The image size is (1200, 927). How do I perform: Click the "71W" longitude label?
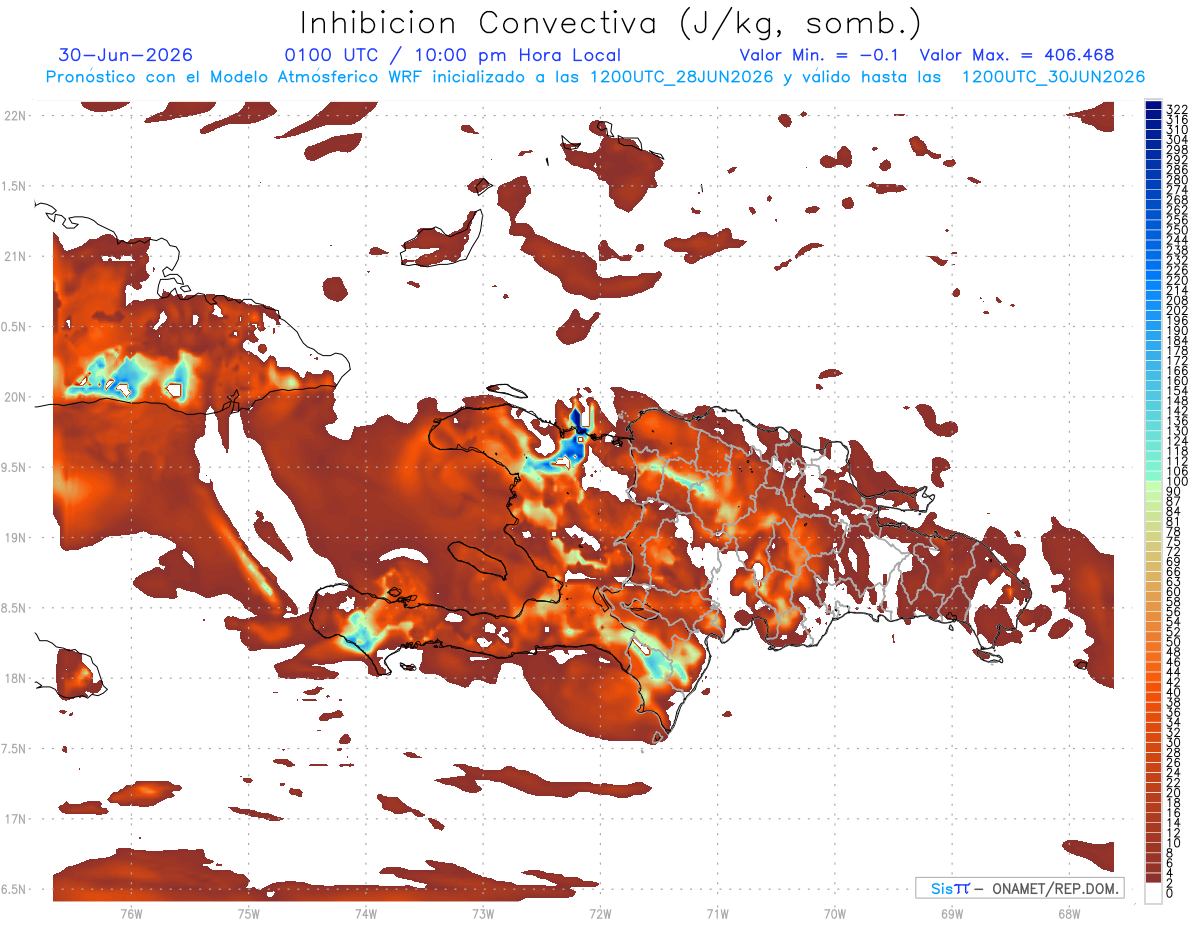click(717, 913)
